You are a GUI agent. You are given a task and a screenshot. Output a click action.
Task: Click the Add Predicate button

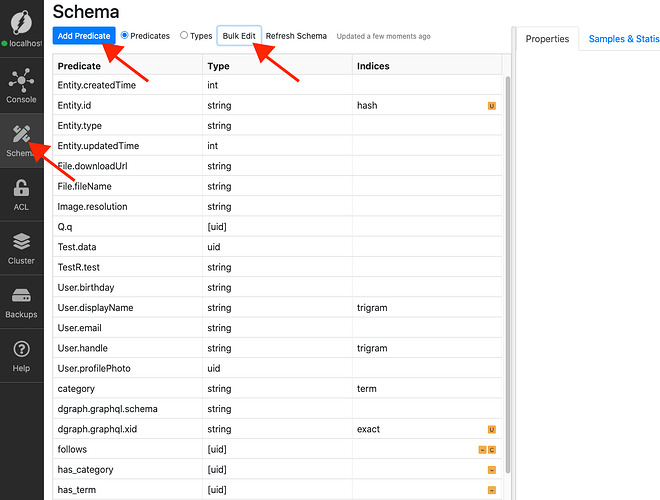(x=84, y=36)
